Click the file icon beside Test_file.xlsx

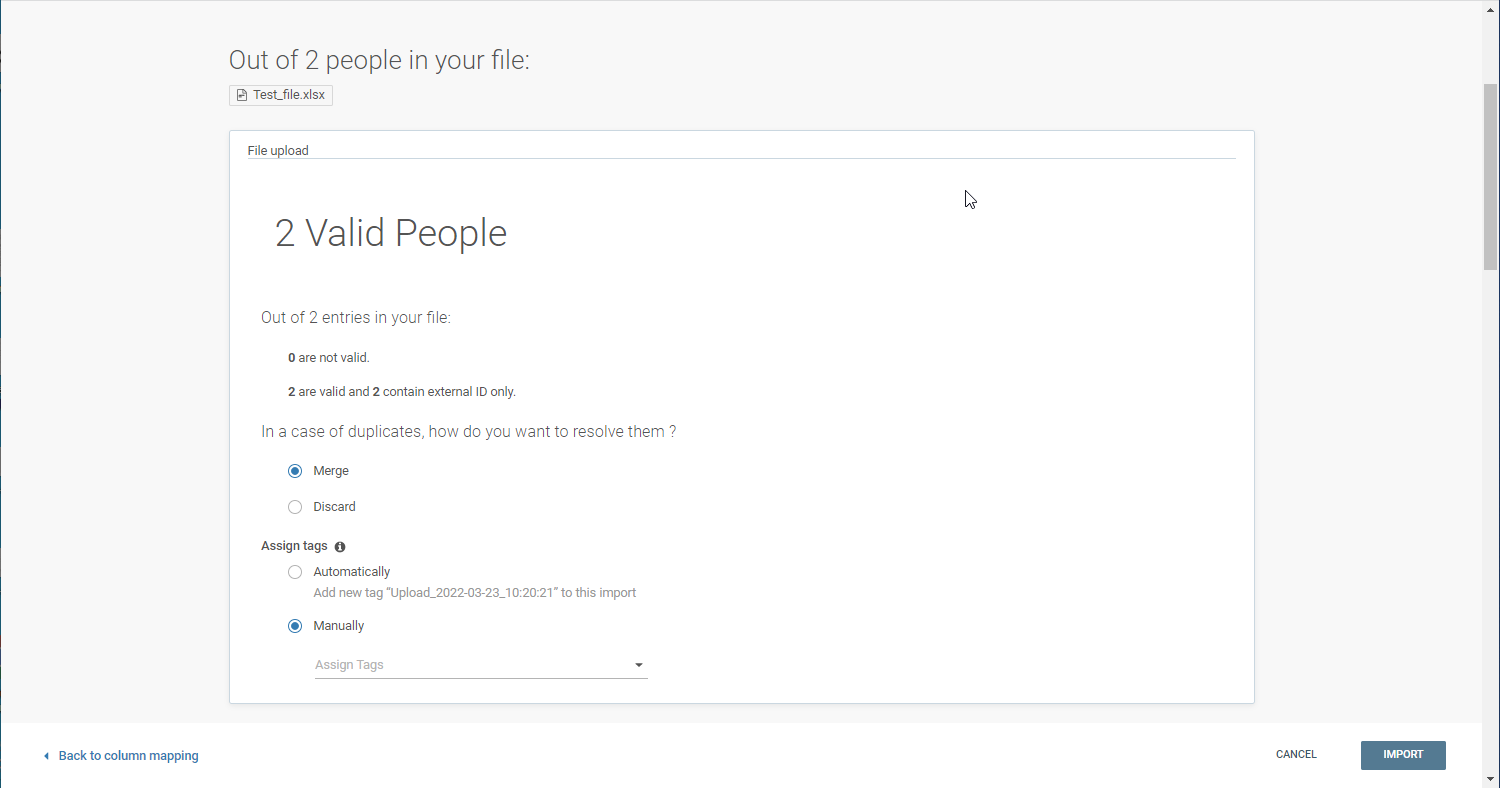click(241, 95)
